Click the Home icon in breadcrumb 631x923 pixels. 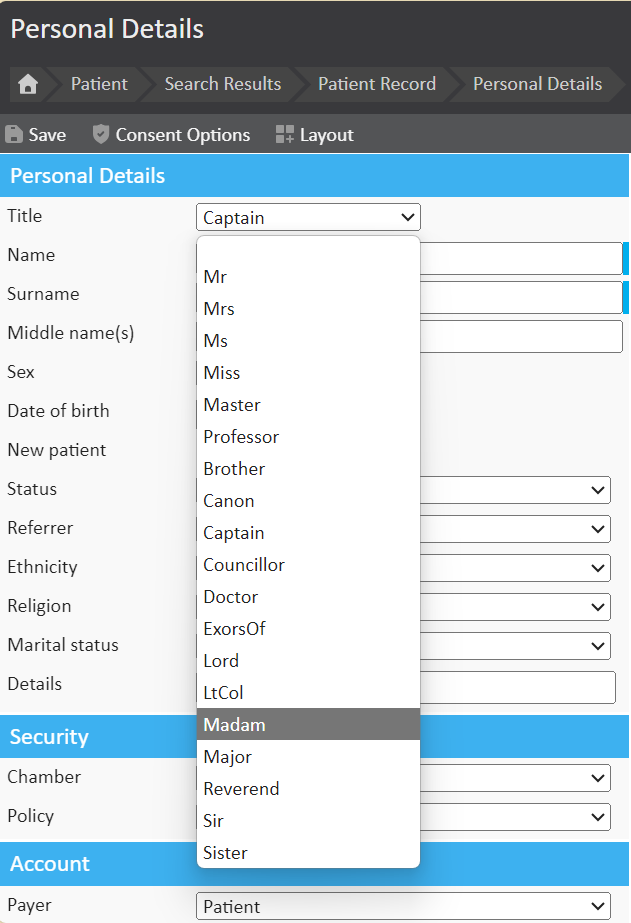point(27,85)
